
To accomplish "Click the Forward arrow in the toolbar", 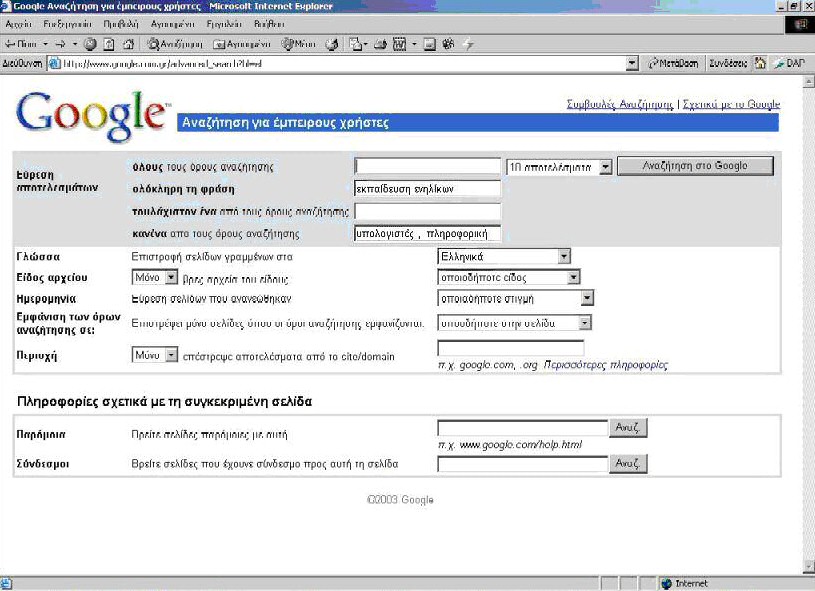I will click(x=60, y=44).
